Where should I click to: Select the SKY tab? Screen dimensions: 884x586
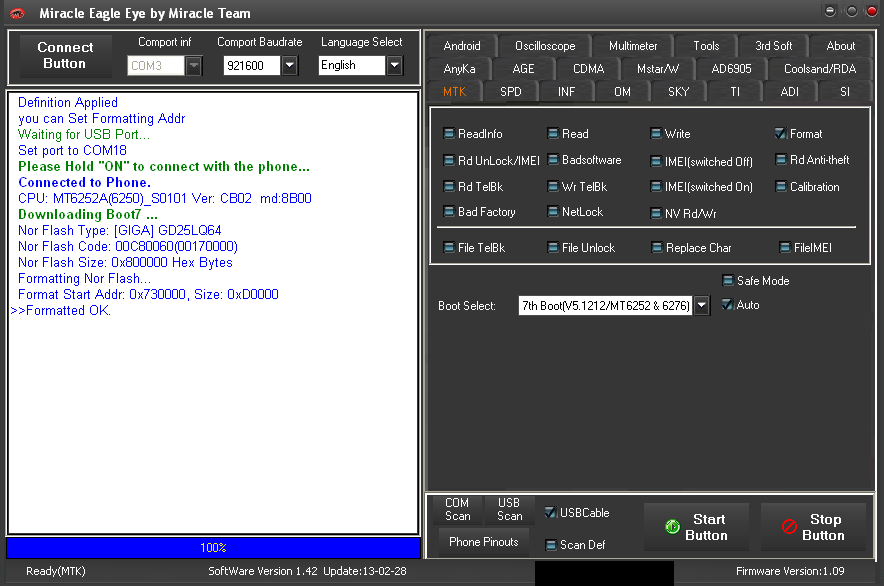(x=678, y=92)
